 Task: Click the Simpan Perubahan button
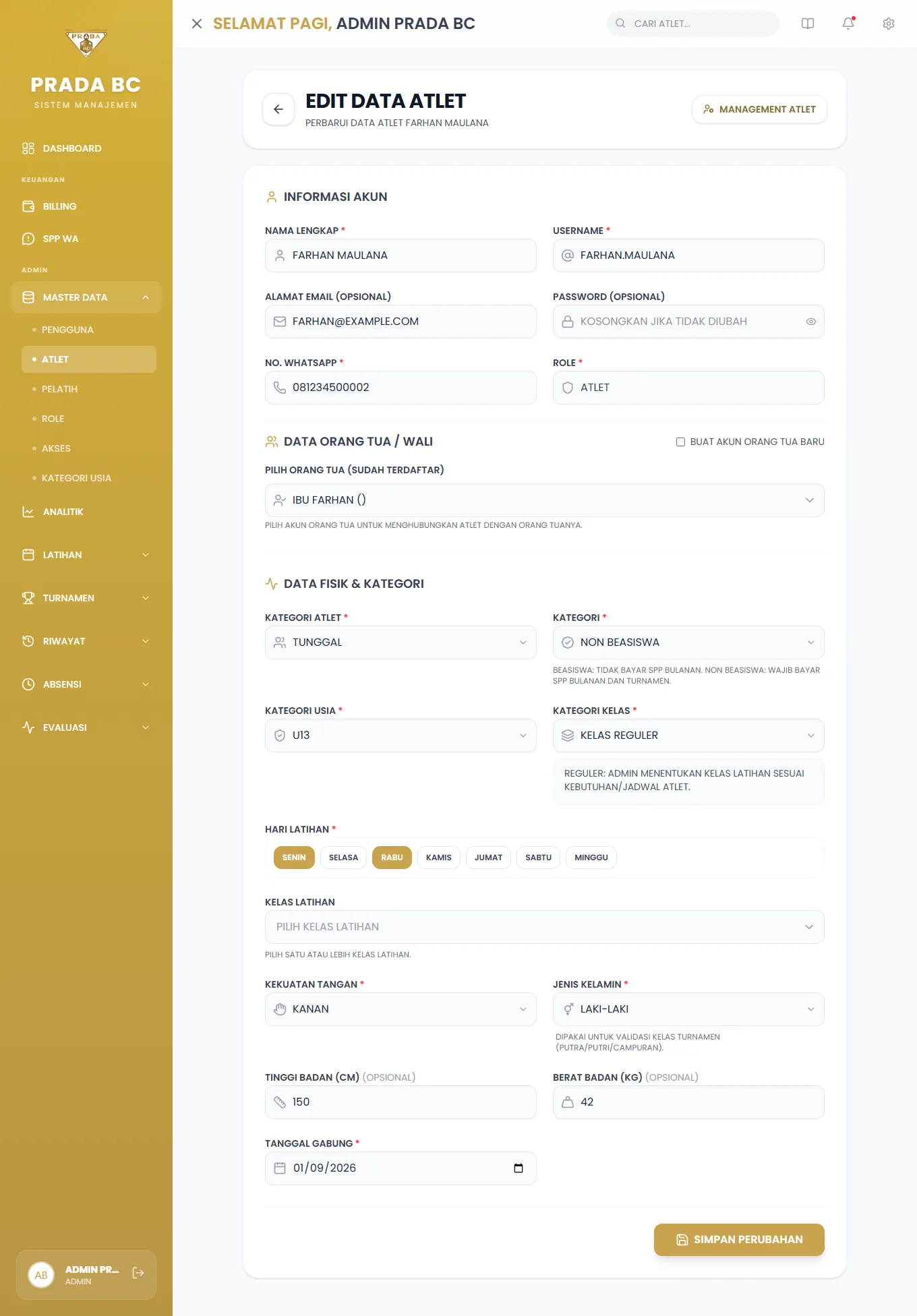pyautogui.click(x=739, y=1240)
